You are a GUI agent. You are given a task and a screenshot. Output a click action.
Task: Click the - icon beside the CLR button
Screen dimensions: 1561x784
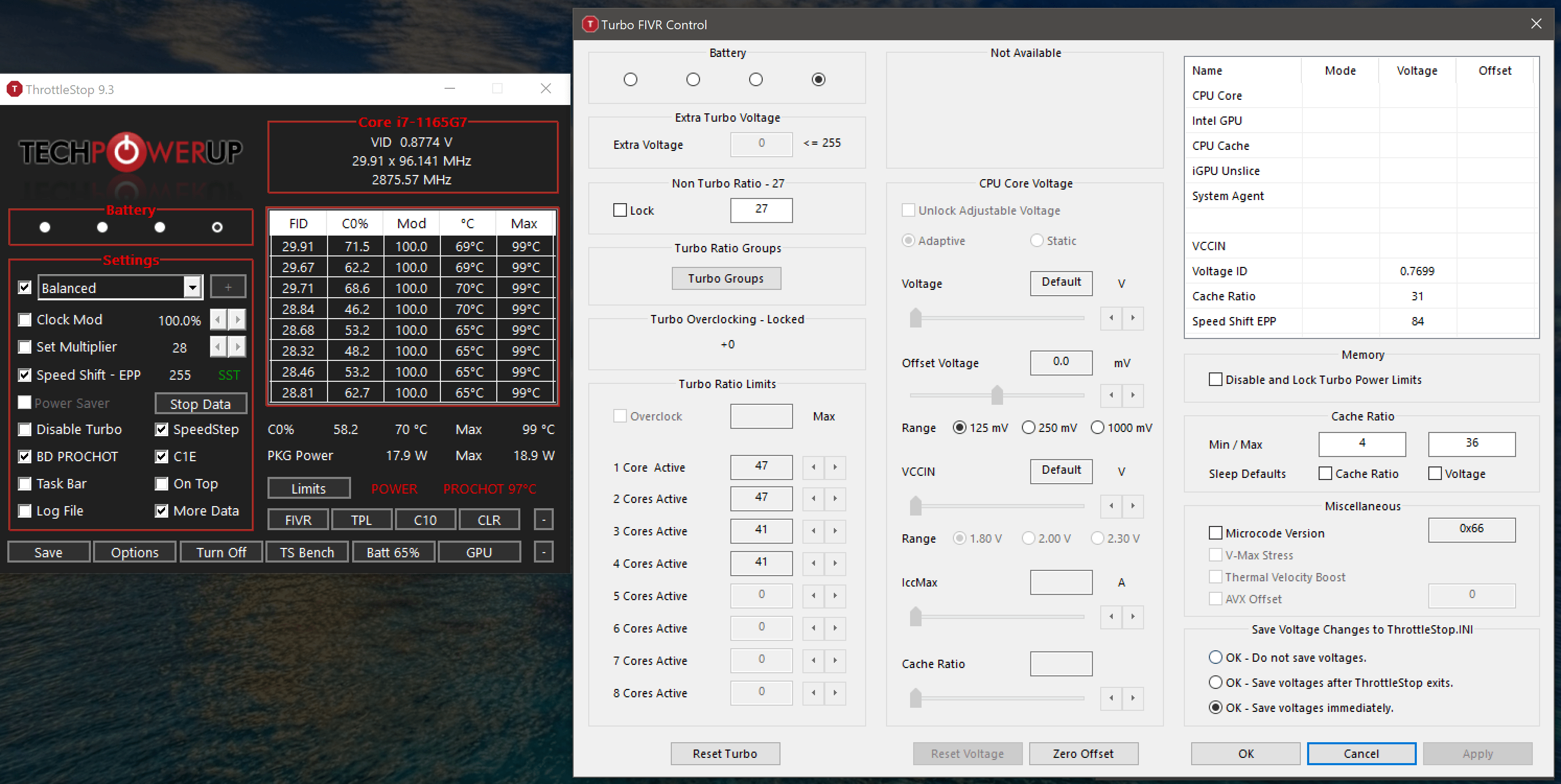[543, 519]
